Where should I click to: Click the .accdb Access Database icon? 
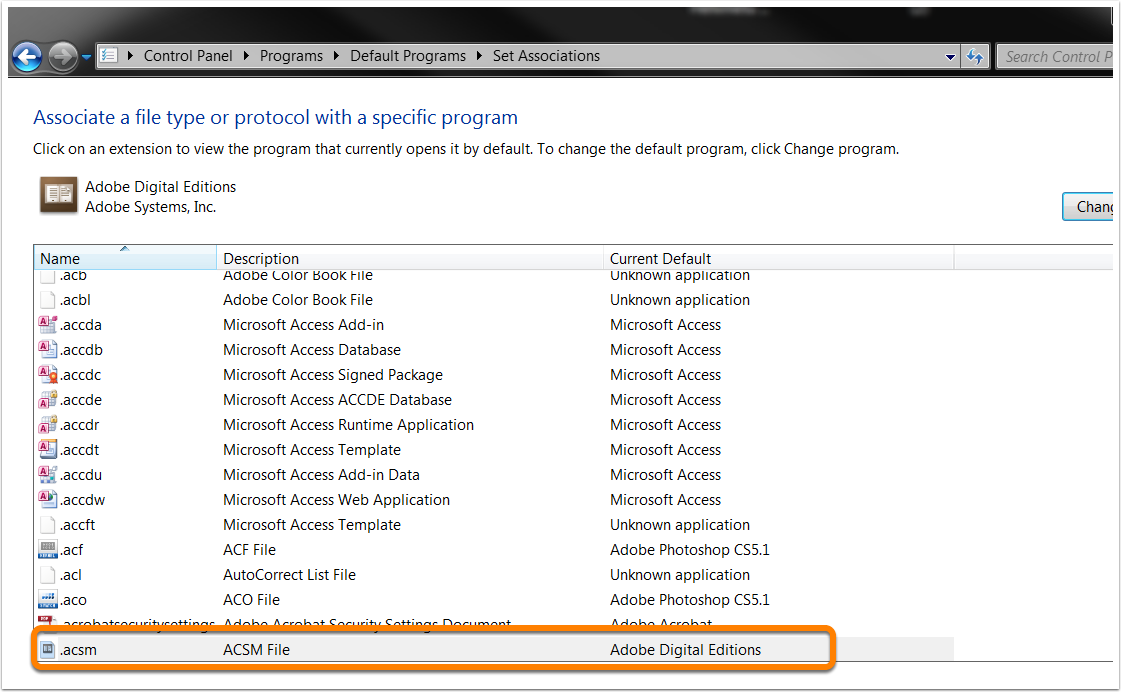click(47, 350)
